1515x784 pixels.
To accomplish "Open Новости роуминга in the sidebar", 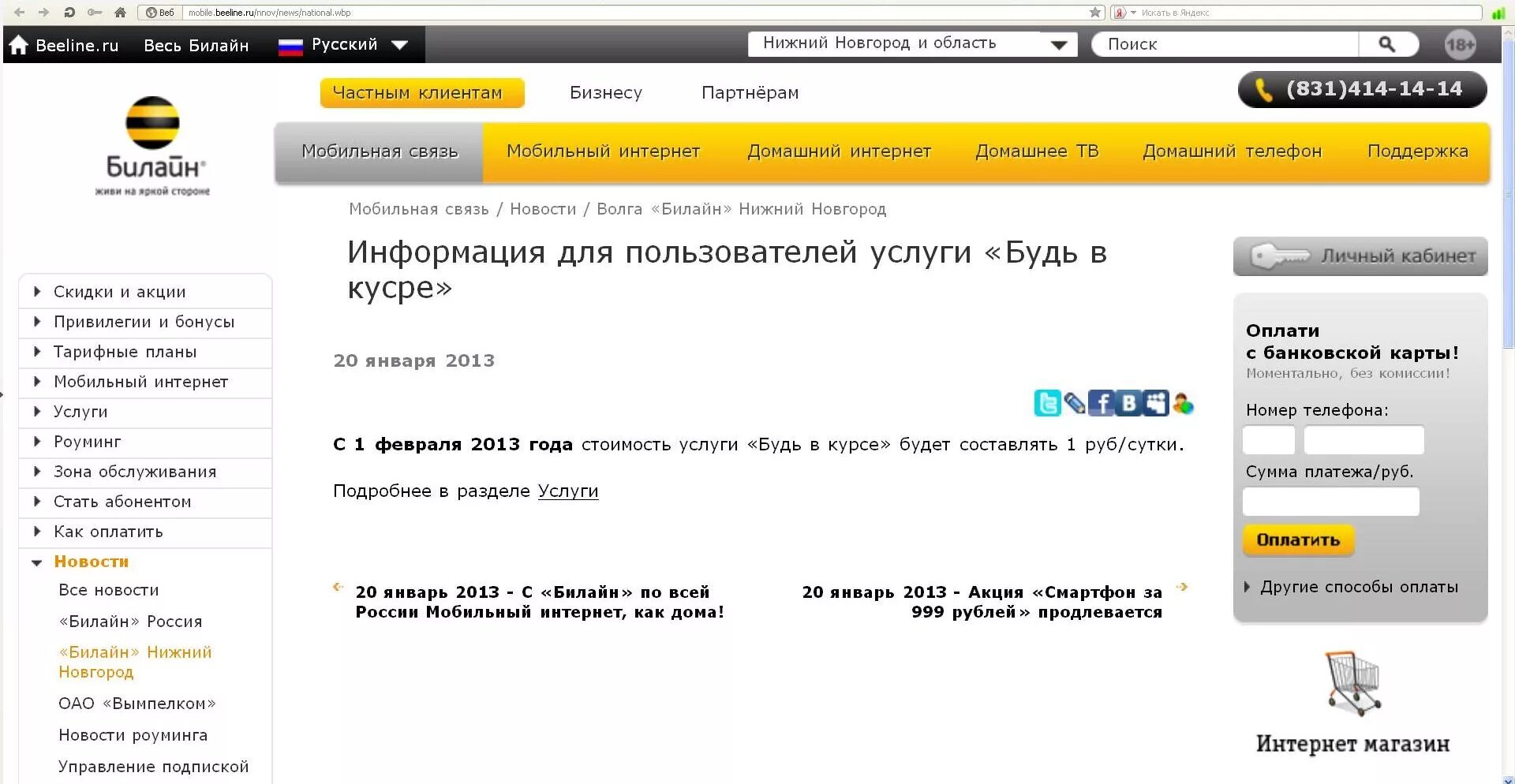I will pos(133,735).
